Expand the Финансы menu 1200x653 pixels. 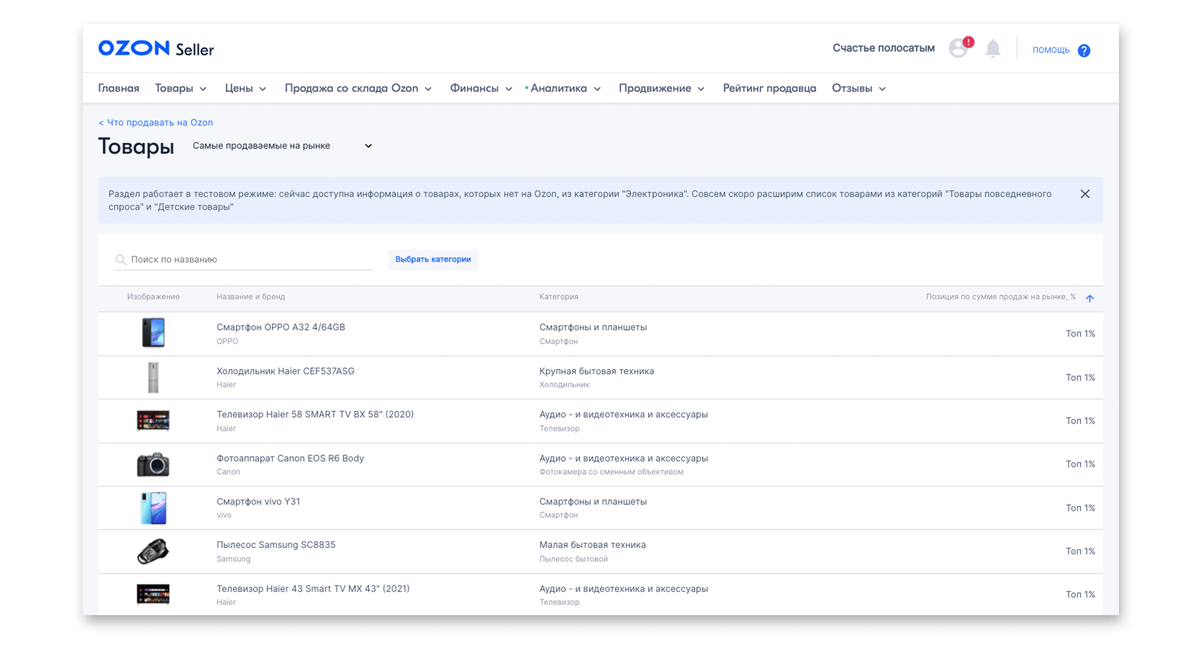481,88
